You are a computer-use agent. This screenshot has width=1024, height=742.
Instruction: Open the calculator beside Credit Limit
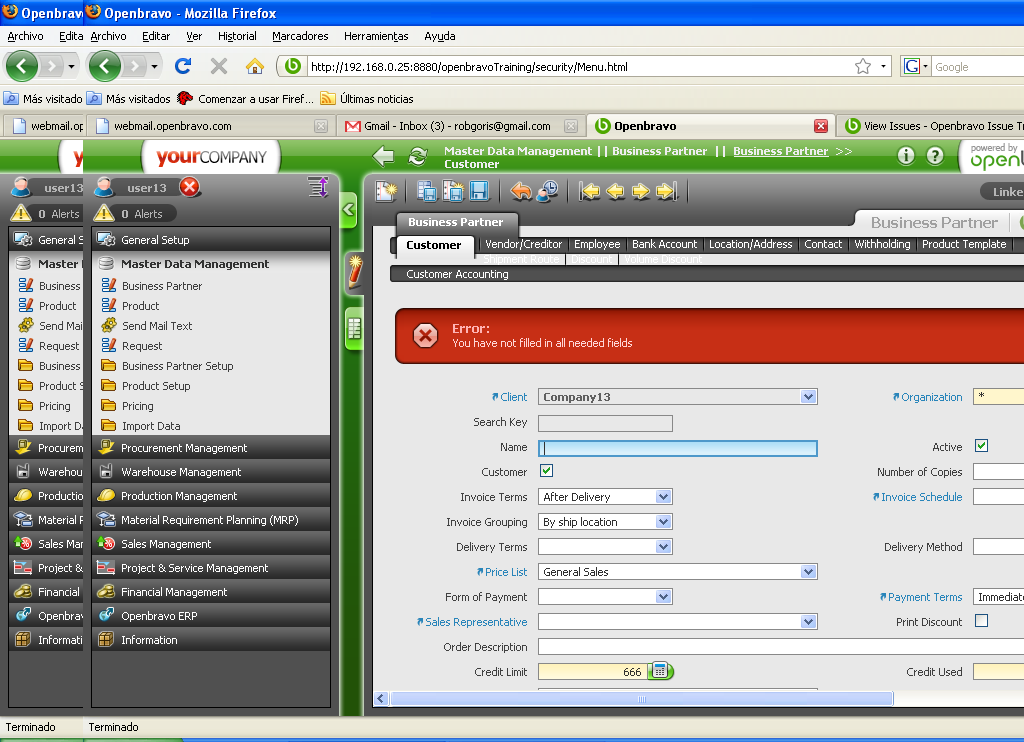click(x=660, y=671)
